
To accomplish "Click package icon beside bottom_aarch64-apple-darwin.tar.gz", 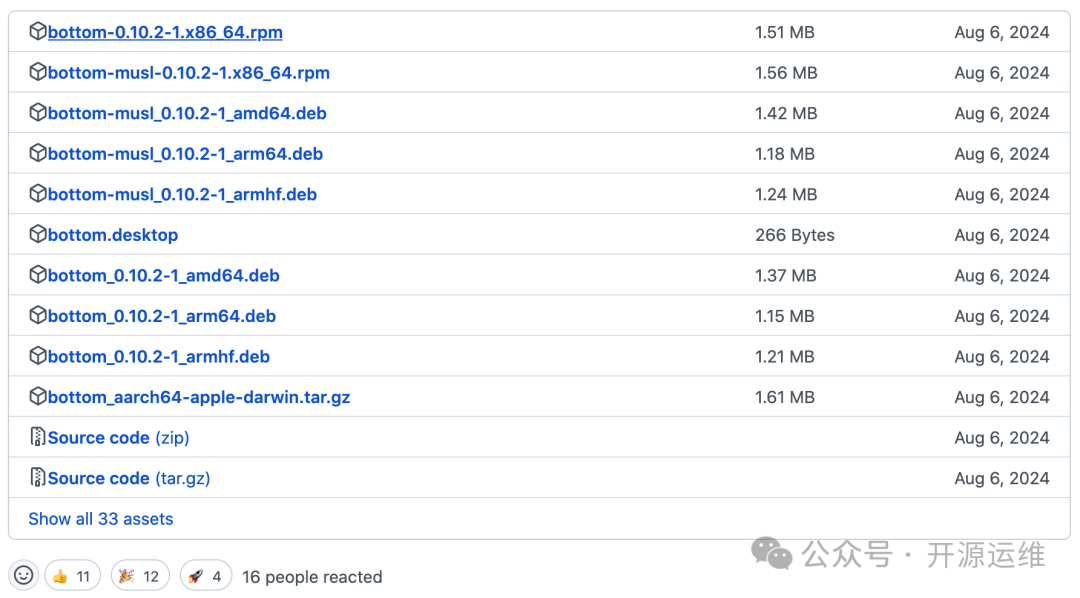I will click(x=38, y=397).
